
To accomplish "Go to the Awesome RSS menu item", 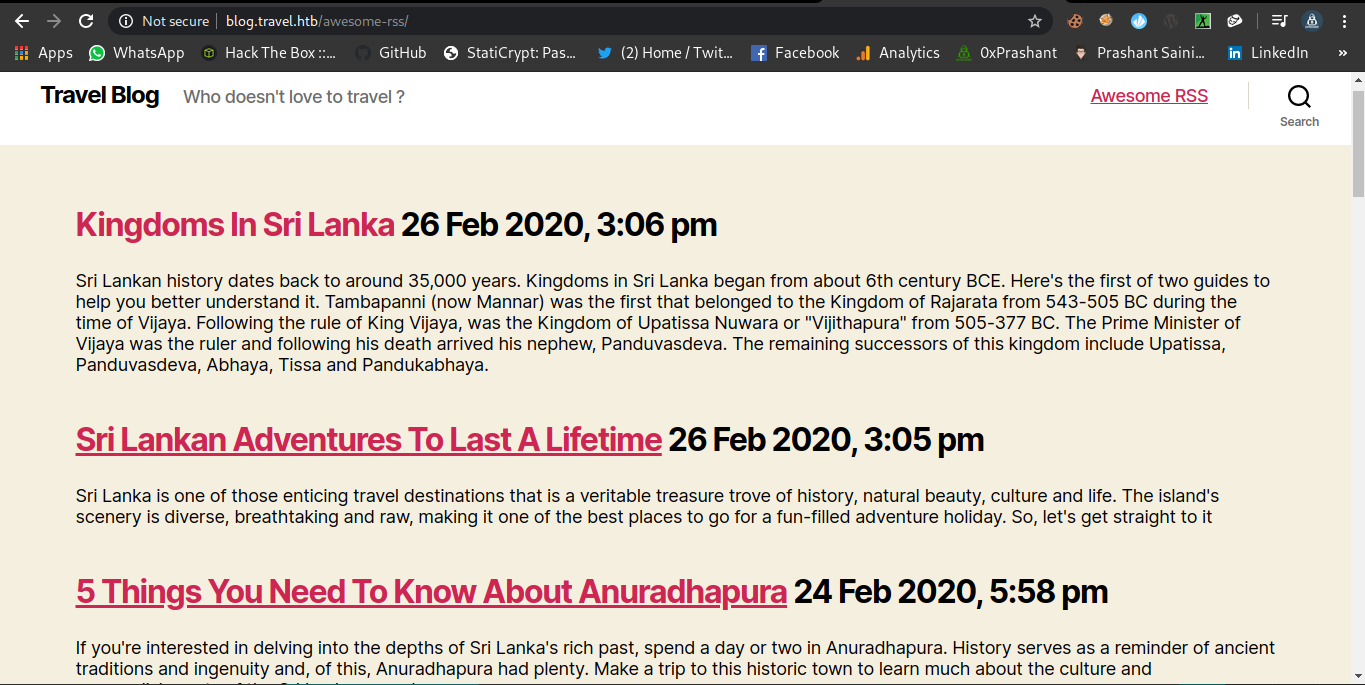I will 1149,96.
